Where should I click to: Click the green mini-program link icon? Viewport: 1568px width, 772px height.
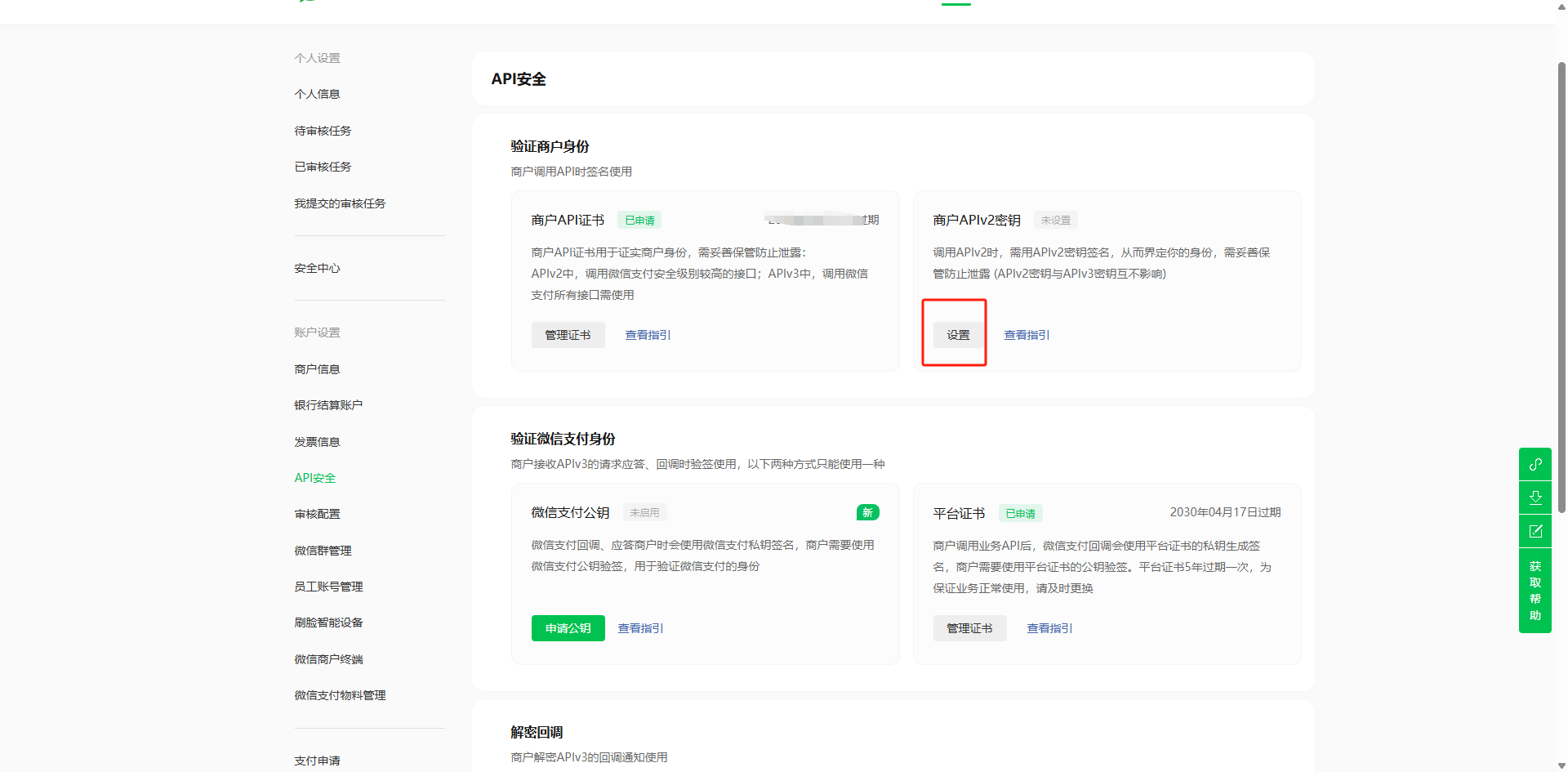click(x=1535, y=464)
